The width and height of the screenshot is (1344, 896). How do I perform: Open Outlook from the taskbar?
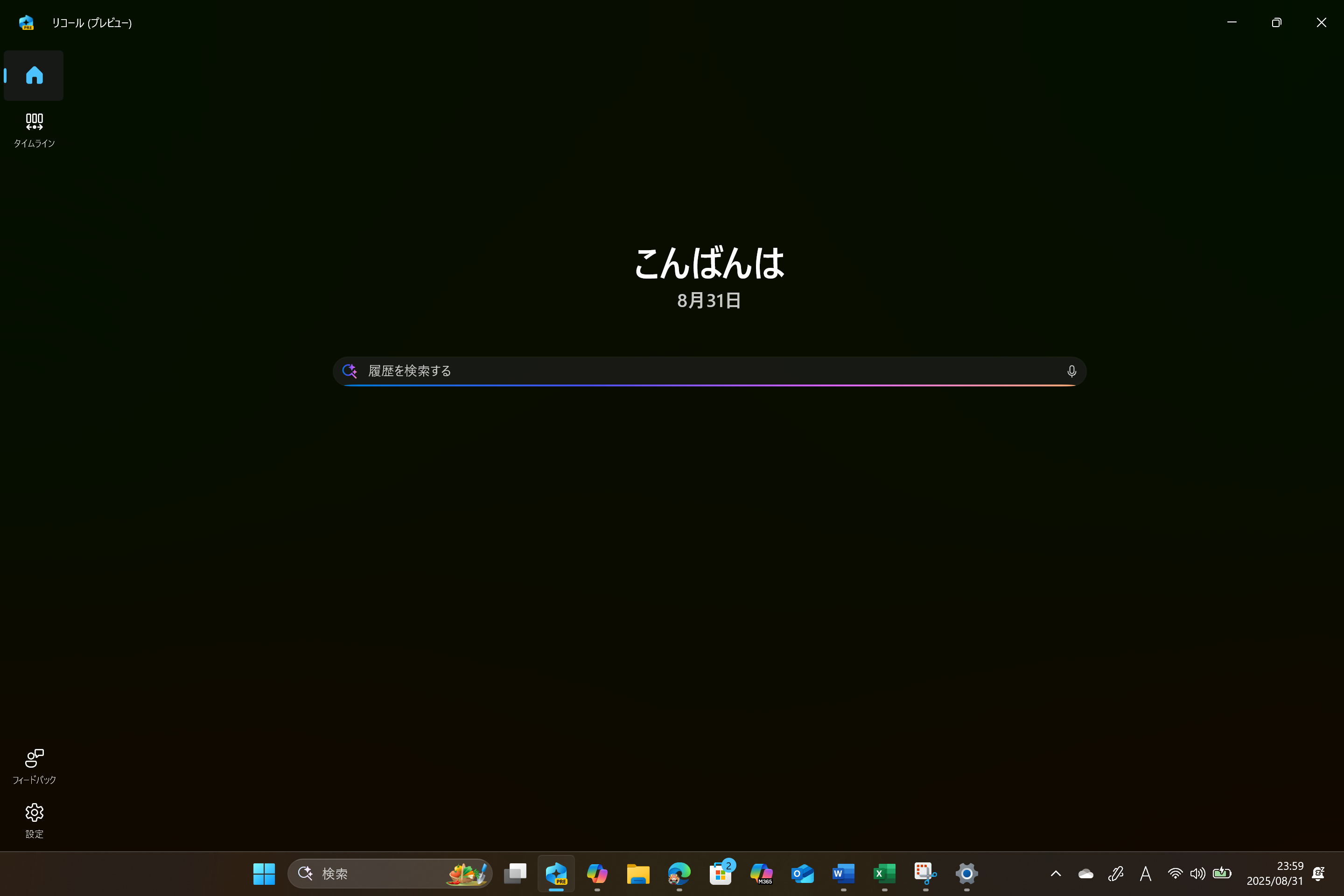click(x=802, y=873)
